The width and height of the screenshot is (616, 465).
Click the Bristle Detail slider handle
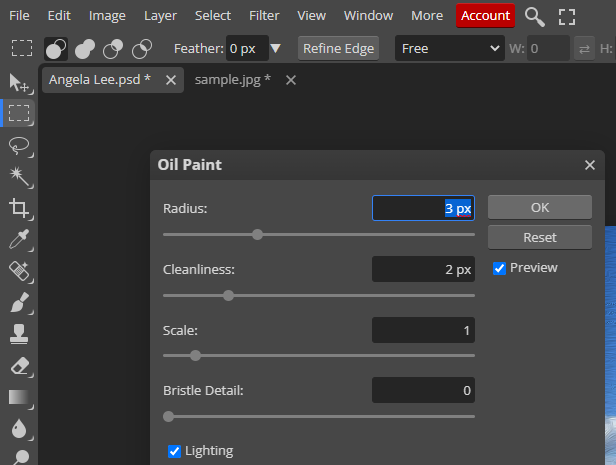point(169,417)
